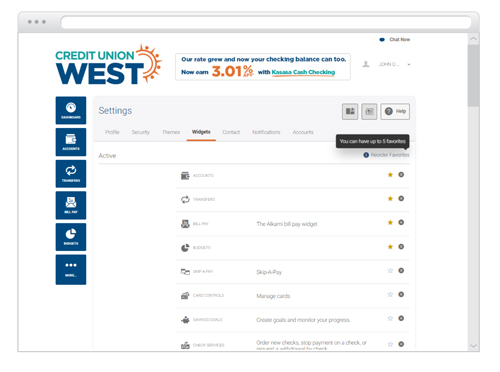The image size is (500, 372).
Task: Click the scrollbar down arrow
Action: (473, 346)
